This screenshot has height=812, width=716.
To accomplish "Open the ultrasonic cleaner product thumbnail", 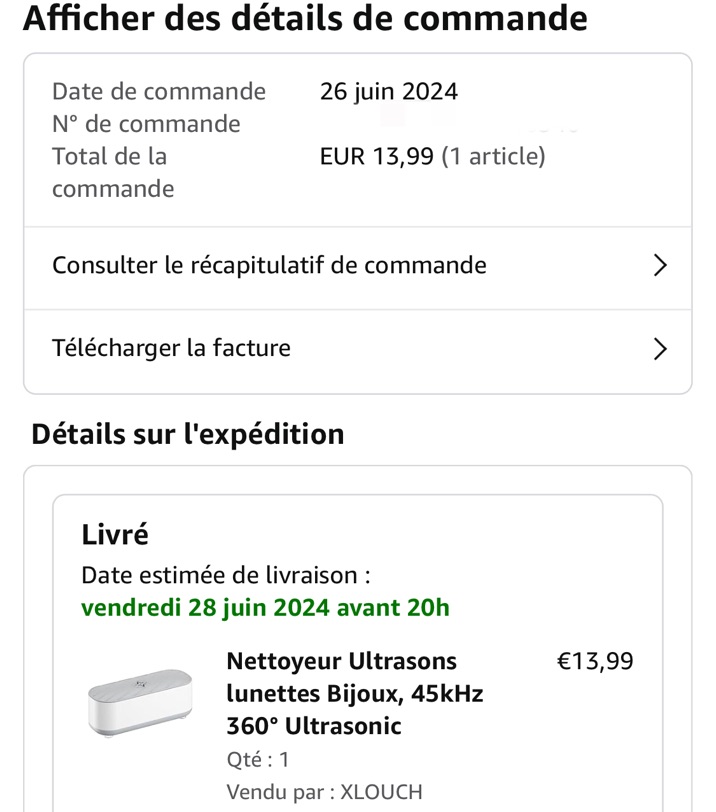I will pos(140,703).
